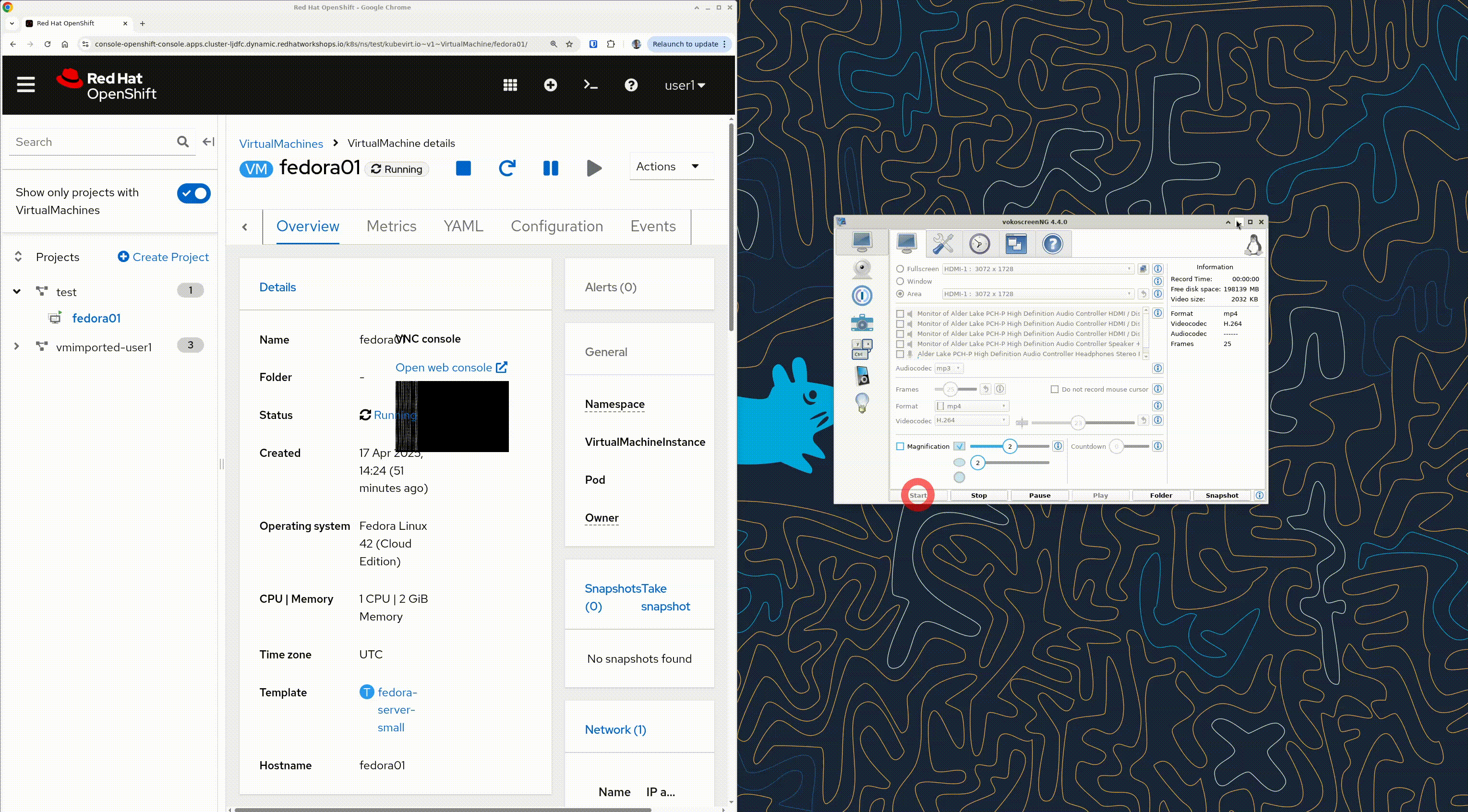The width and height of the screenshot is (1468, 812).
Task: Restart the VM with the reload icon
Action: point(506,168)
